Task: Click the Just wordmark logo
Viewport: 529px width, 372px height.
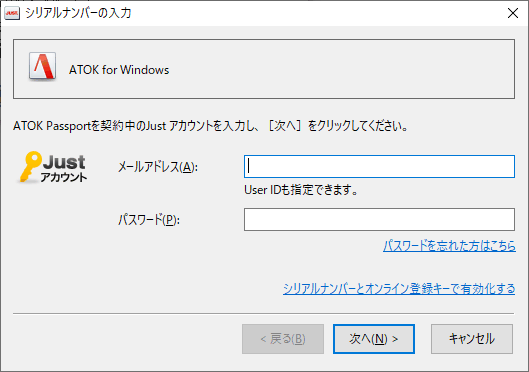Action: pyautogui.click(x=64, y=162)
